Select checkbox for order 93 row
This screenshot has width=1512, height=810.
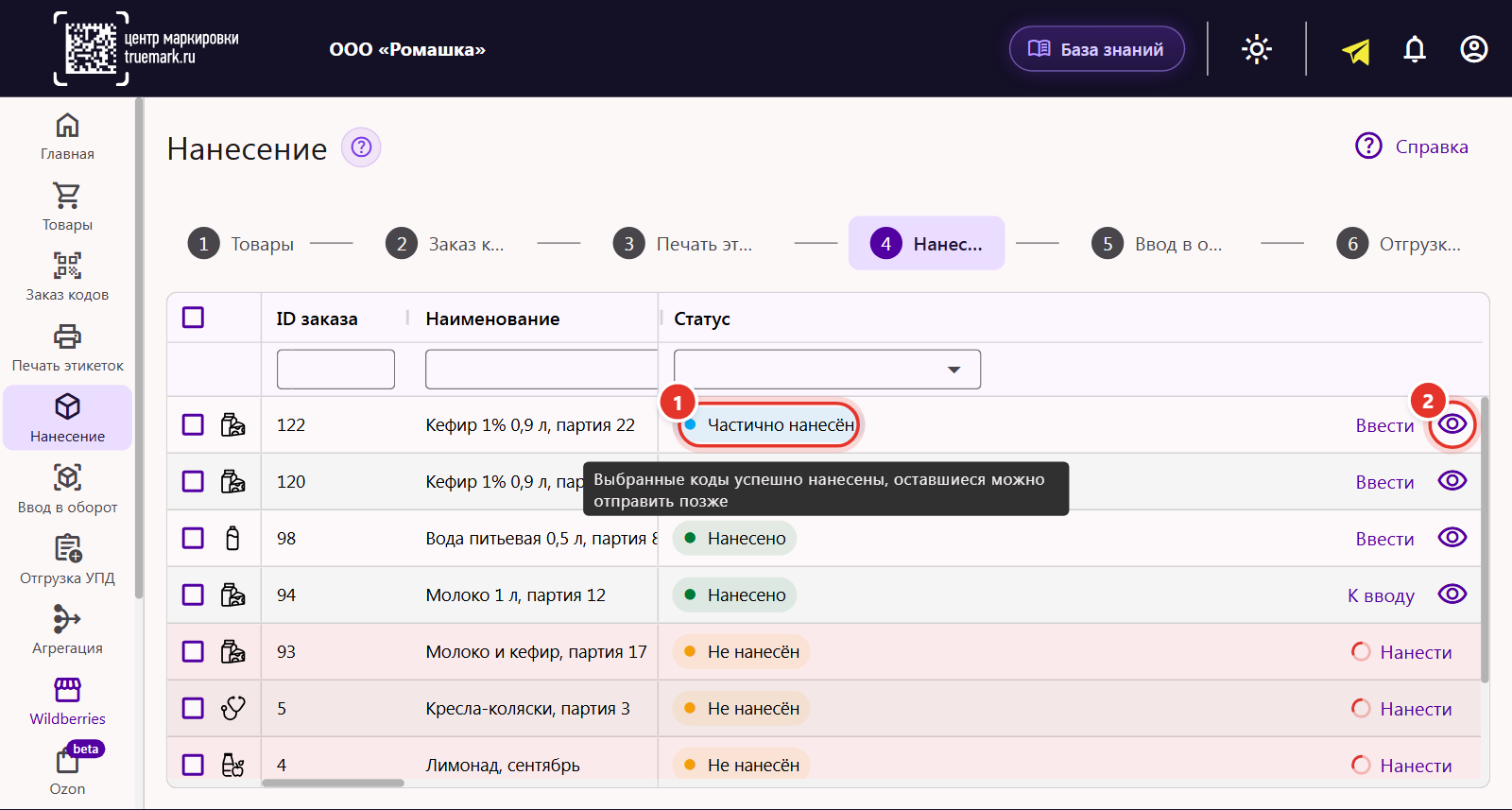(193, 651)
